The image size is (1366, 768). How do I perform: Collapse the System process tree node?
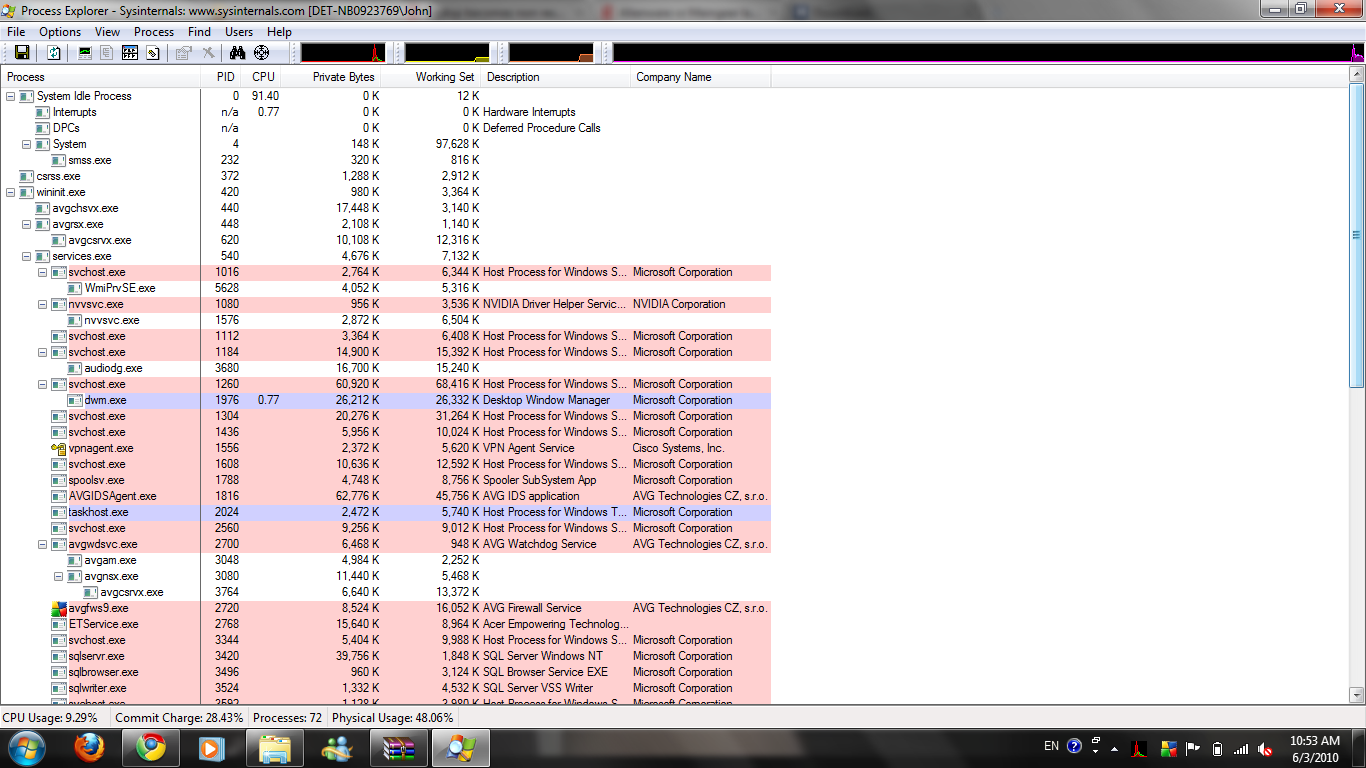pyautogui.click(x=27, y=144)
